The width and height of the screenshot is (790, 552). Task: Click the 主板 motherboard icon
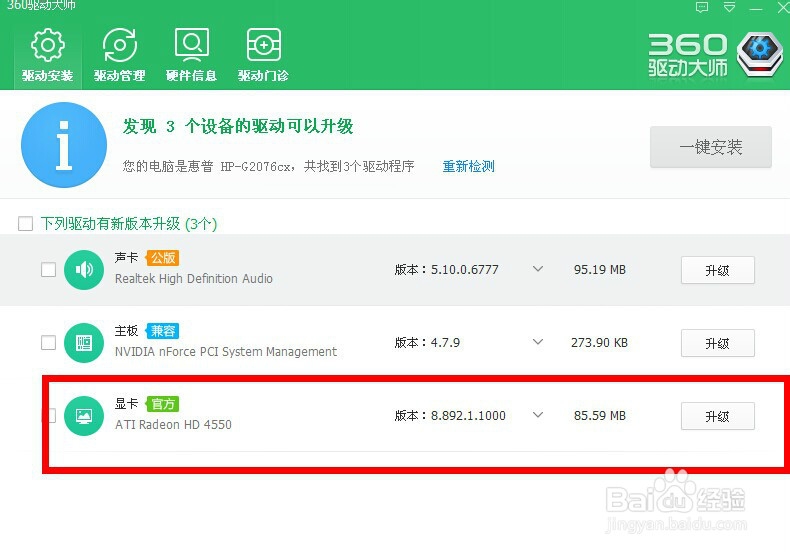84,343
